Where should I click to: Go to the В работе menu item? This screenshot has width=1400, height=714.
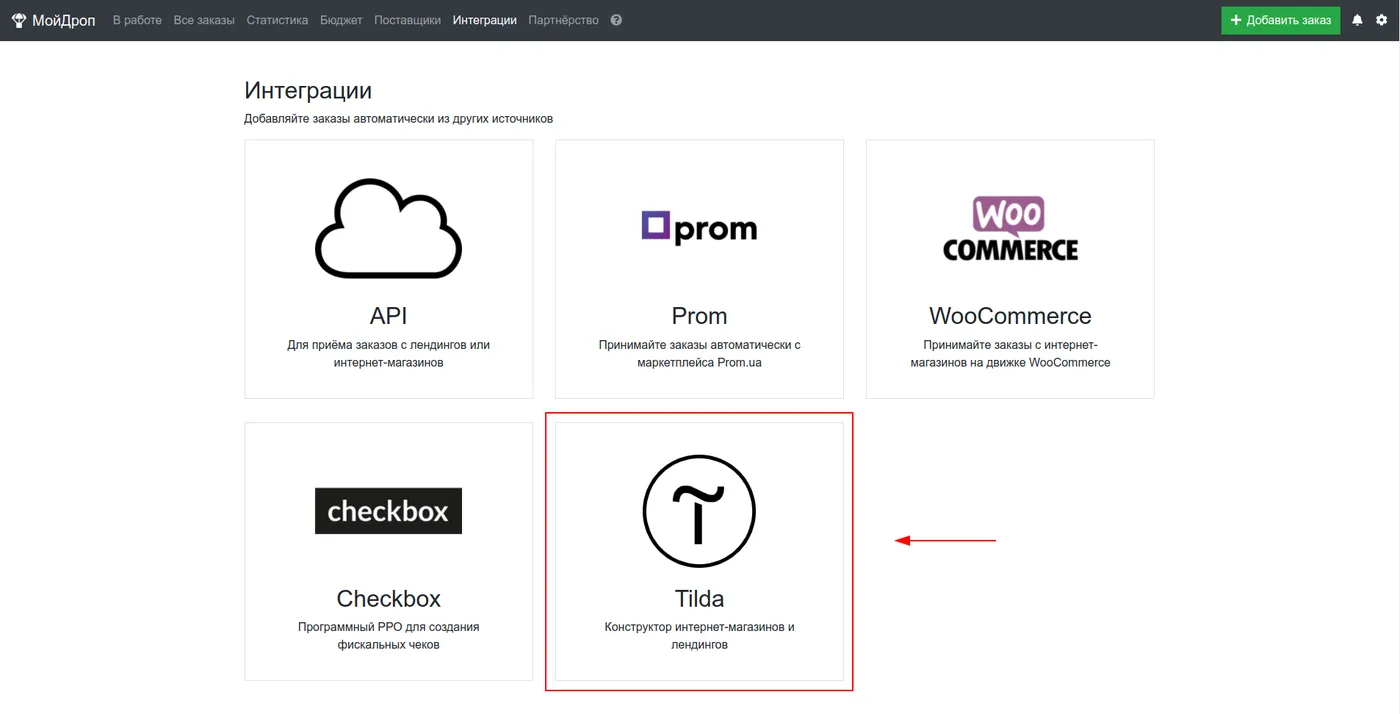pyautogui.click(x=137, y=20)
